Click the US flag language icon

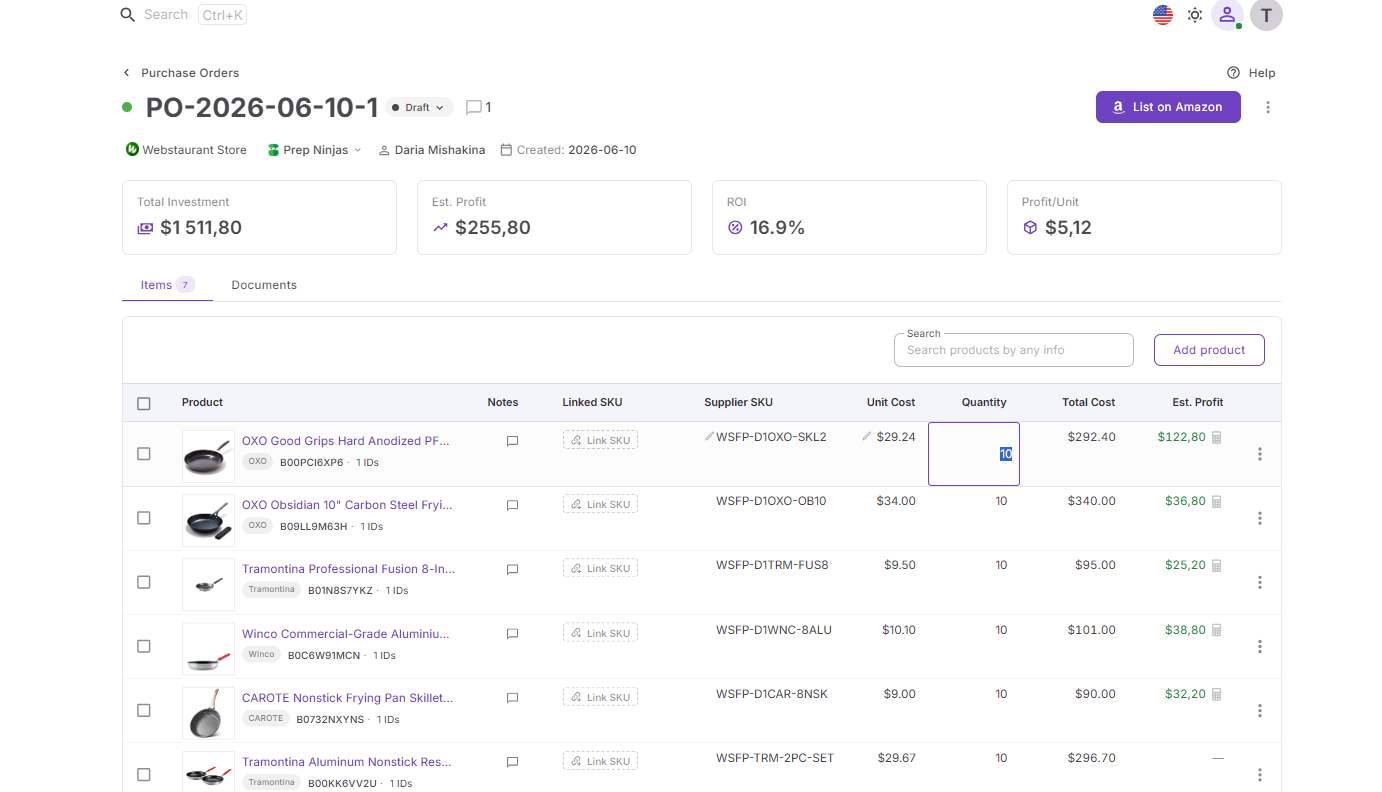click(x=1162, y=15)
